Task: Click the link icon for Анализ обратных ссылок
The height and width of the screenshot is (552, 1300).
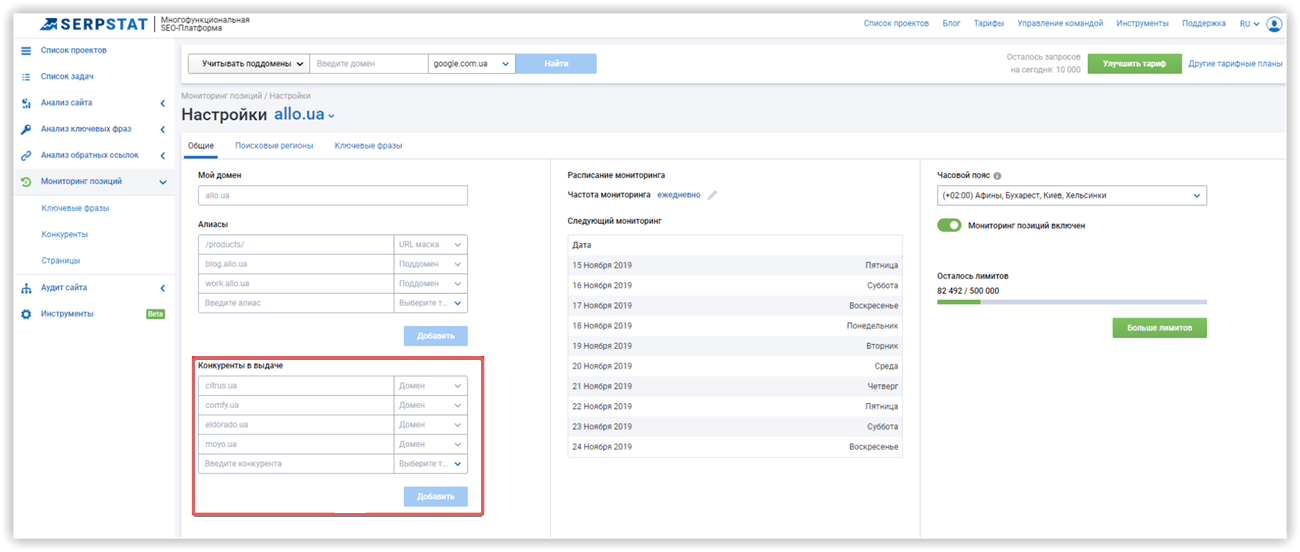Action: pos(26,156)
